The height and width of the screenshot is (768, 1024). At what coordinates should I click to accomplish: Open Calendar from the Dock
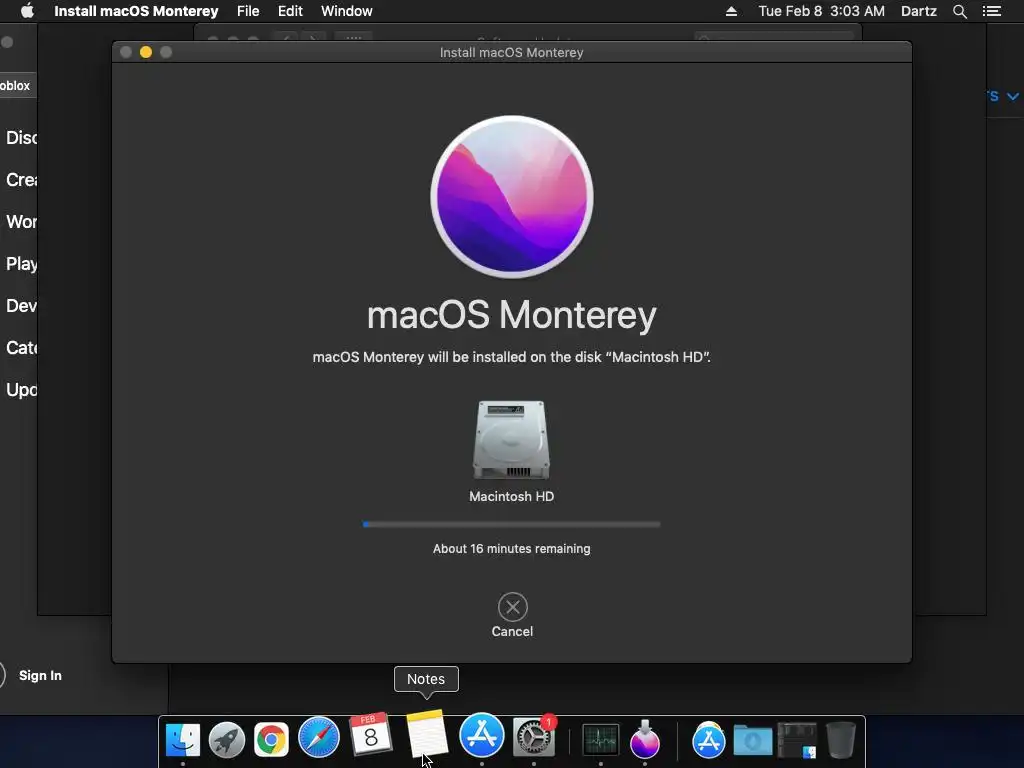pos(370,734)
